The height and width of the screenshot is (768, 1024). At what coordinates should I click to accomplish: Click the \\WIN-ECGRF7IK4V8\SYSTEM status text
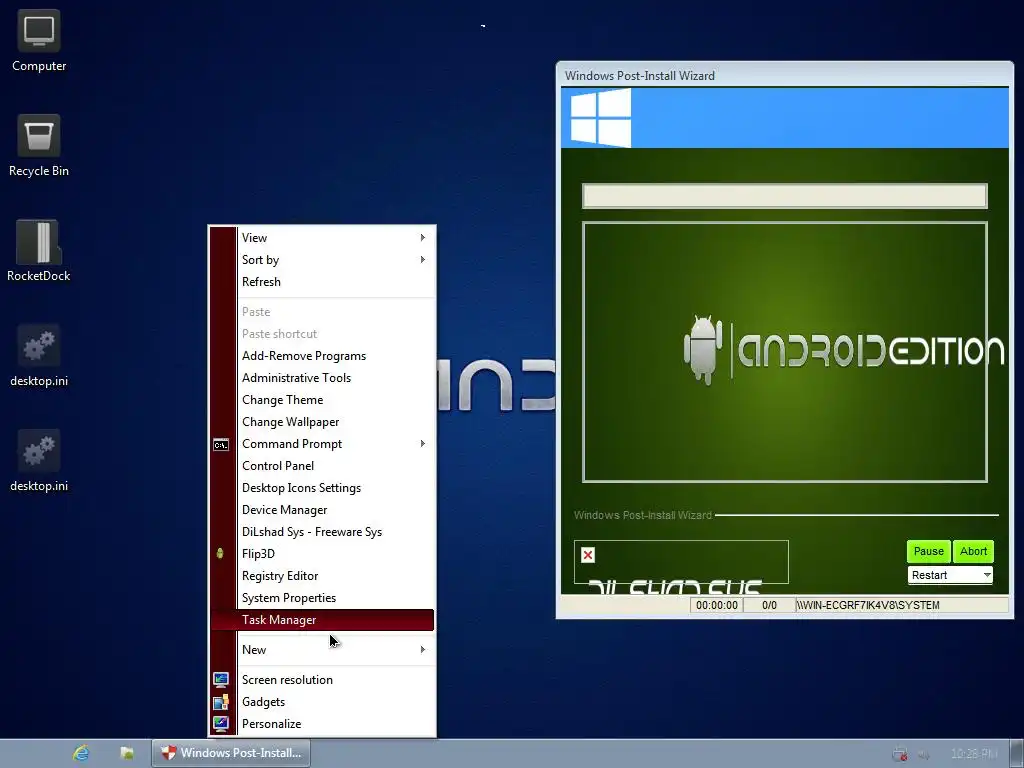coord(868,605)
